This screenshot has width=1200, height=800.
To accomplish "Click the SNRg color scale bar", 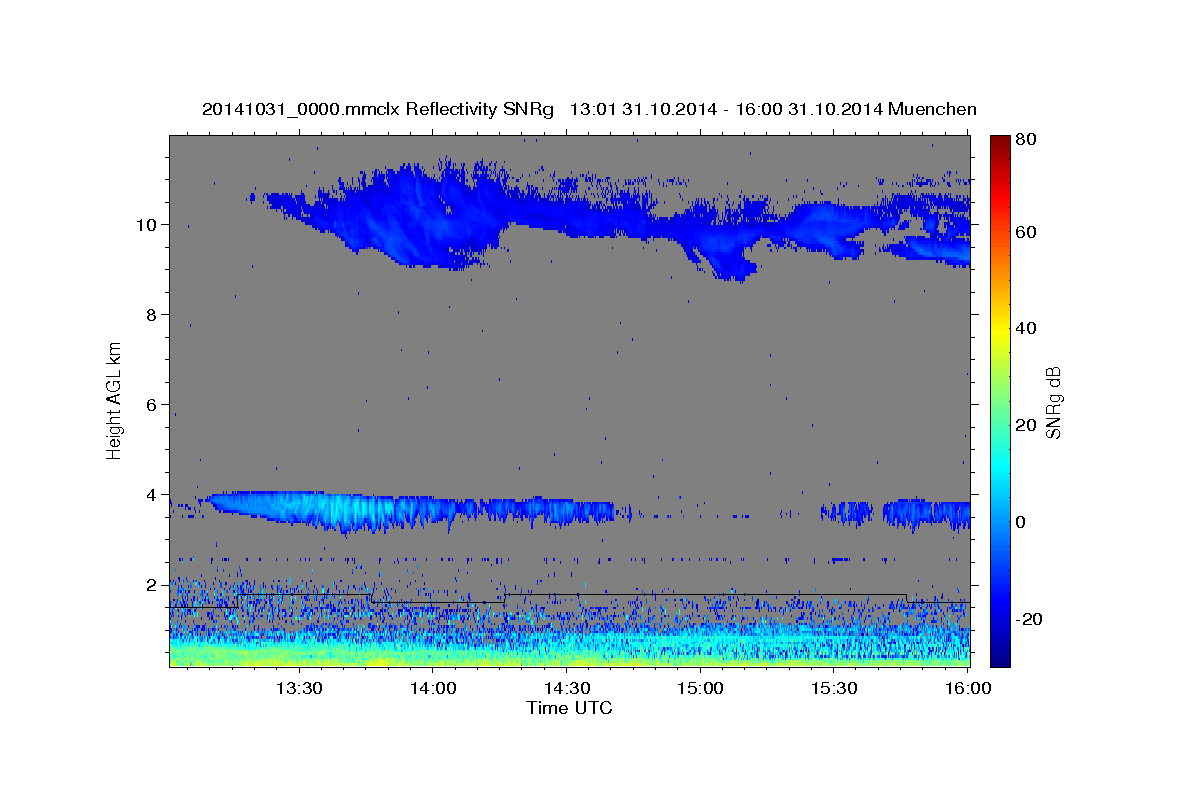I will coord(1000,401).
